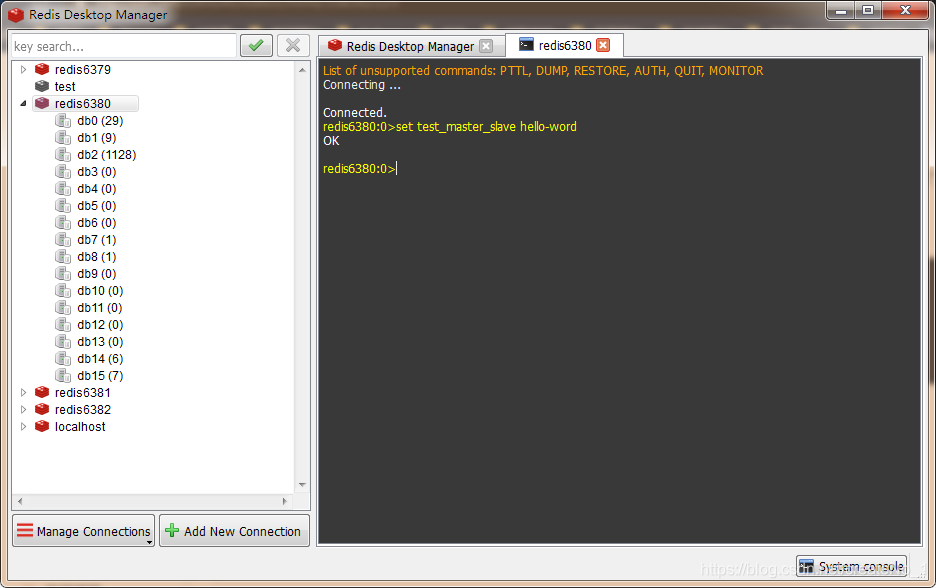Select the redis6382 connection label

pyautogui.click(x=82, y=410)
